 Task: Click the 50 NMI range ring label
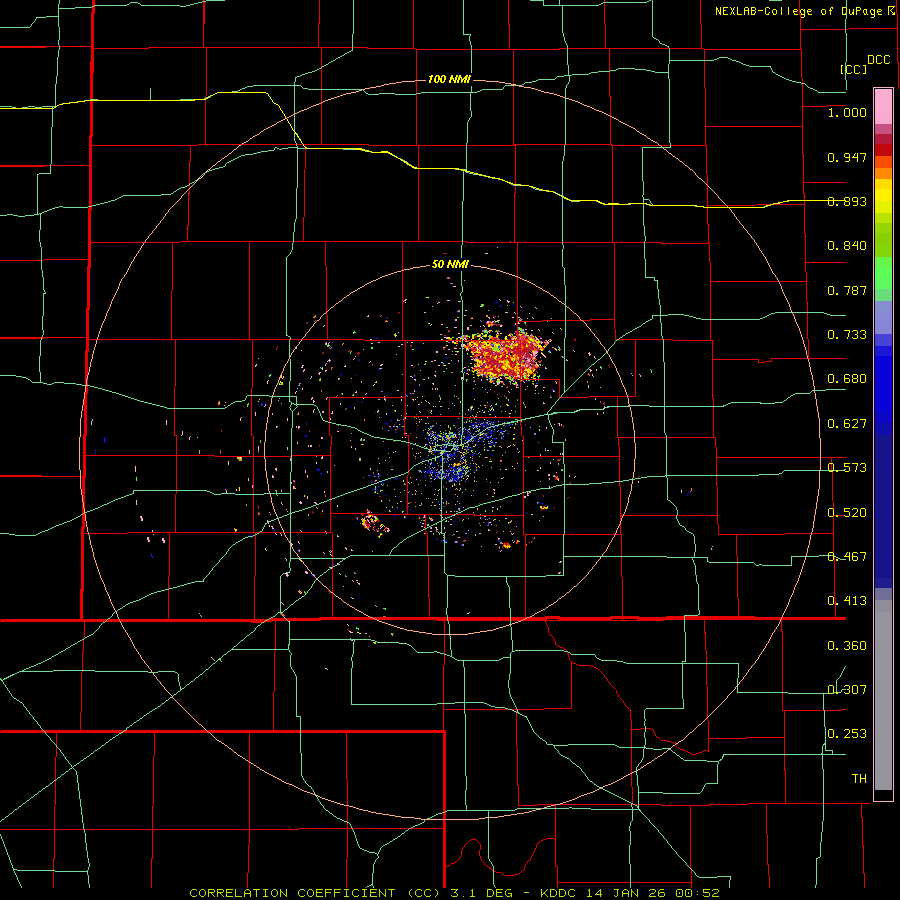pos(450,265)
